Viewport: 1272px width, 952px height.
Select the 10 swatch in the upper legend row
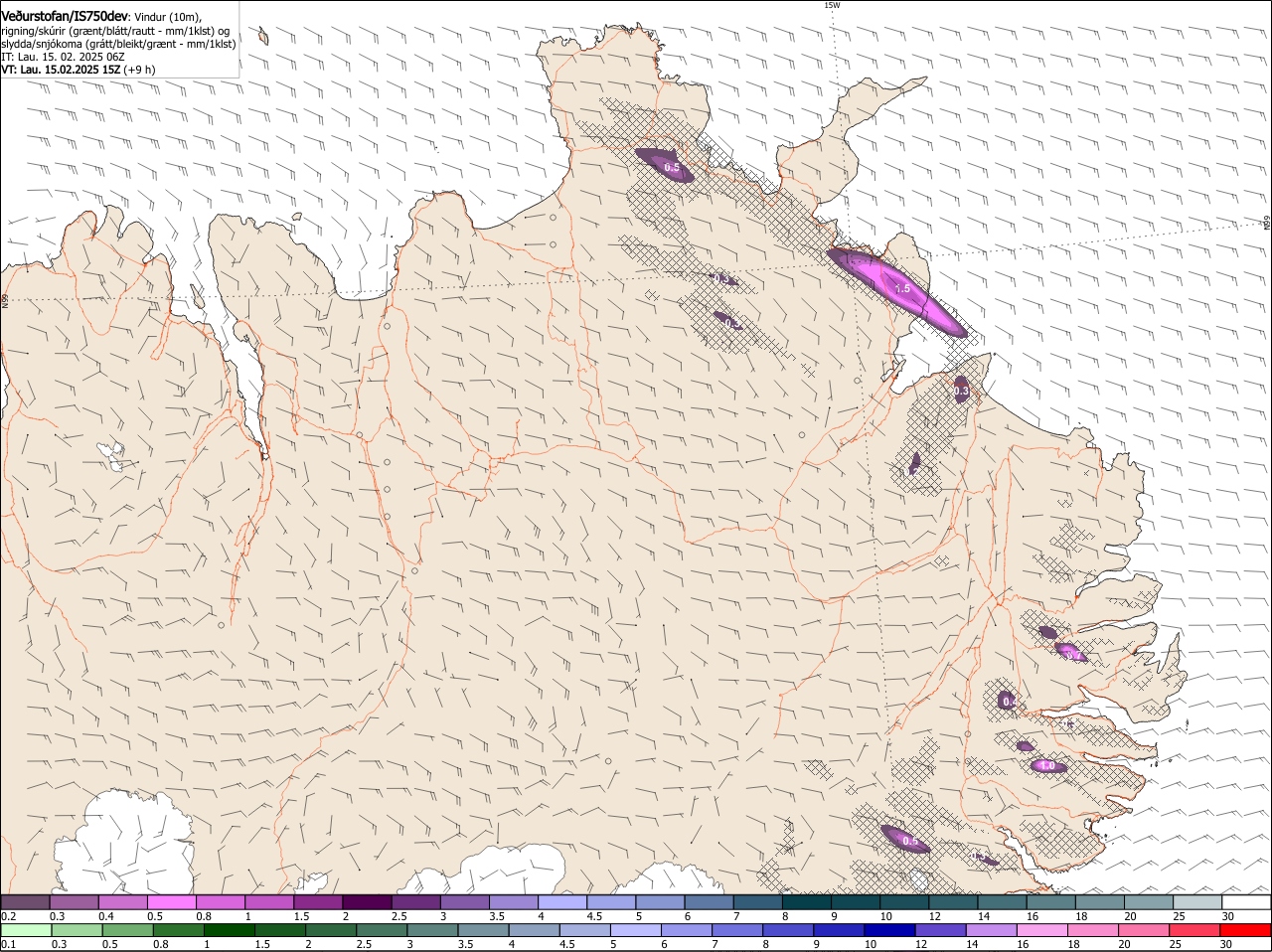pyautogui.click(x=903, y=902)
